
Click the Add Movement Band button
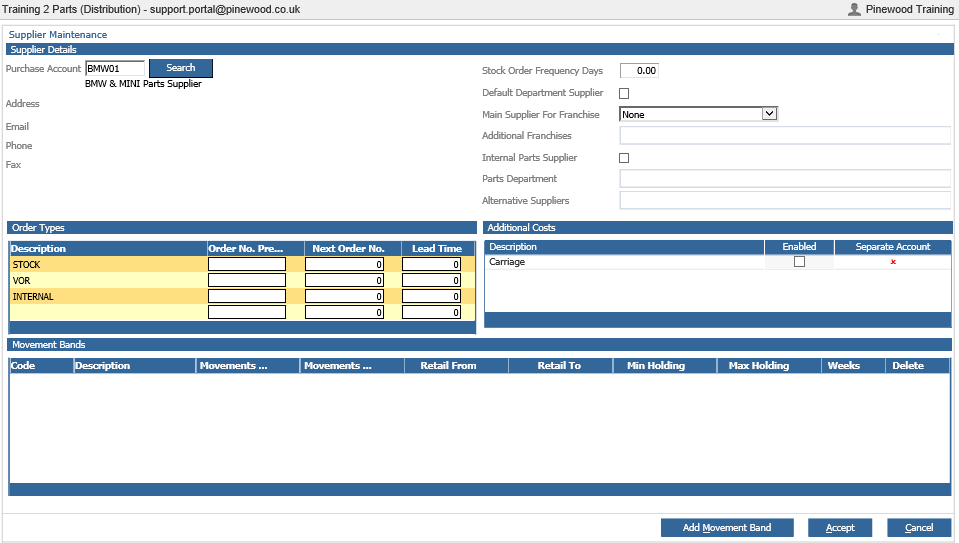pos(727,527)
